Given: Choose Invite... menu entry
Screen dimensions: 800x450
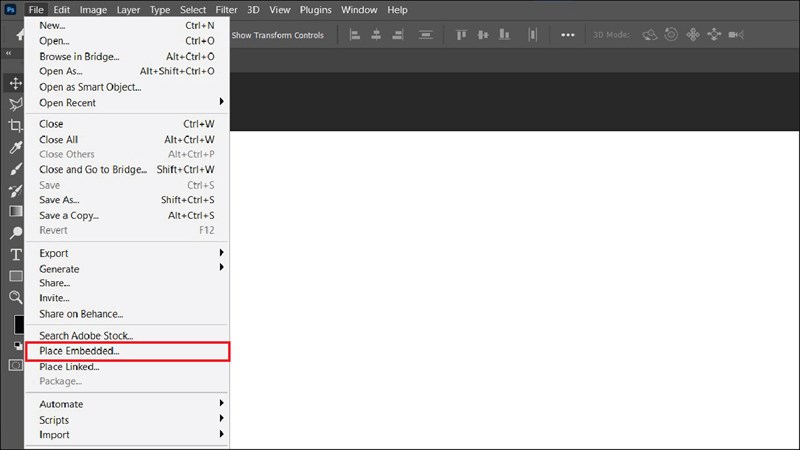Looking at the screenshot, I should 127,298.
